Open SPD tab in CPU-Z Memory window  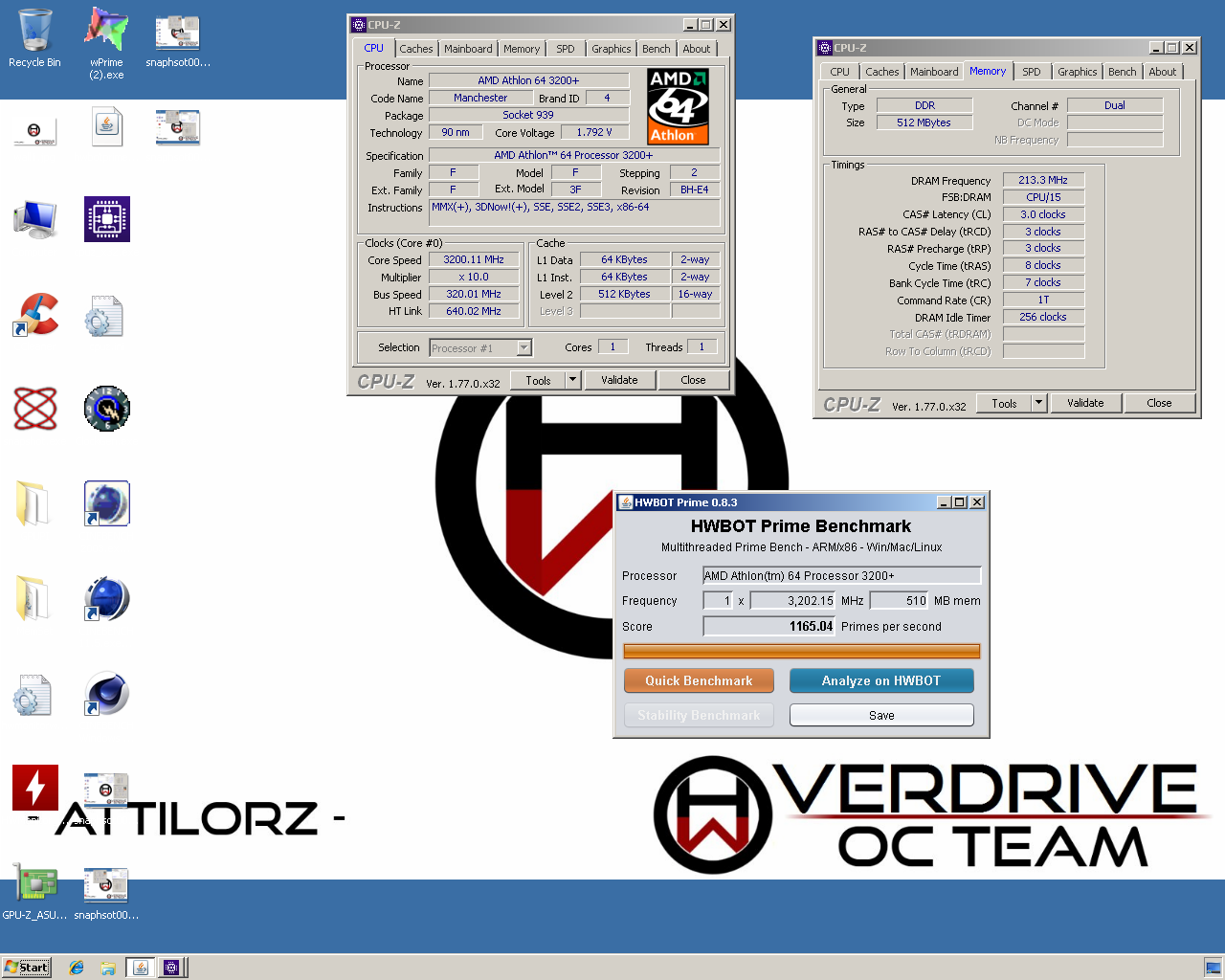[x=1032, y=72]
